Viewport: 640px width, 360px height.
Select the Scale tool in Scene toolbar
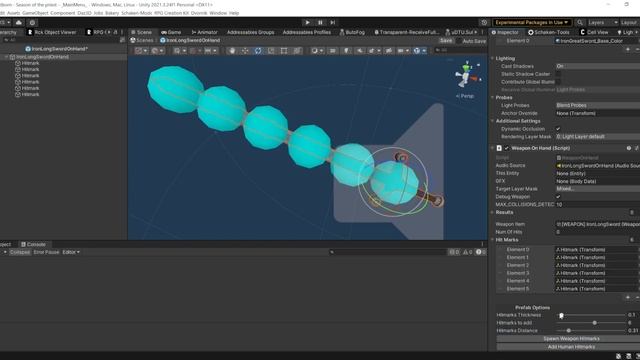click(271, 51)
